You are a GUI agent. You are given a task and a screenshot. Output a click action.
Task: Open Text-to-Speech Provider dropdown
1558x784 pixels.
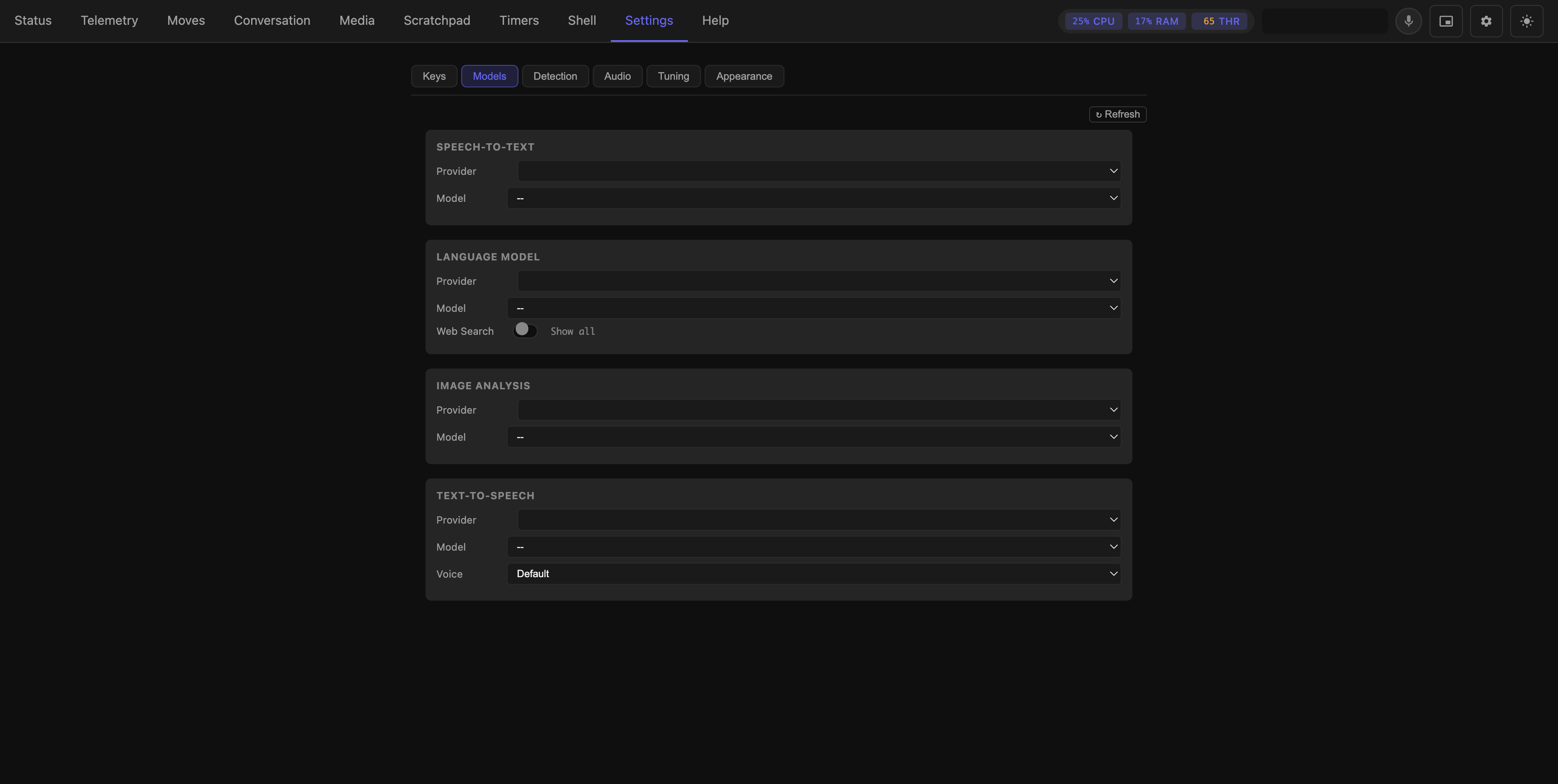[x=819, y=520]
